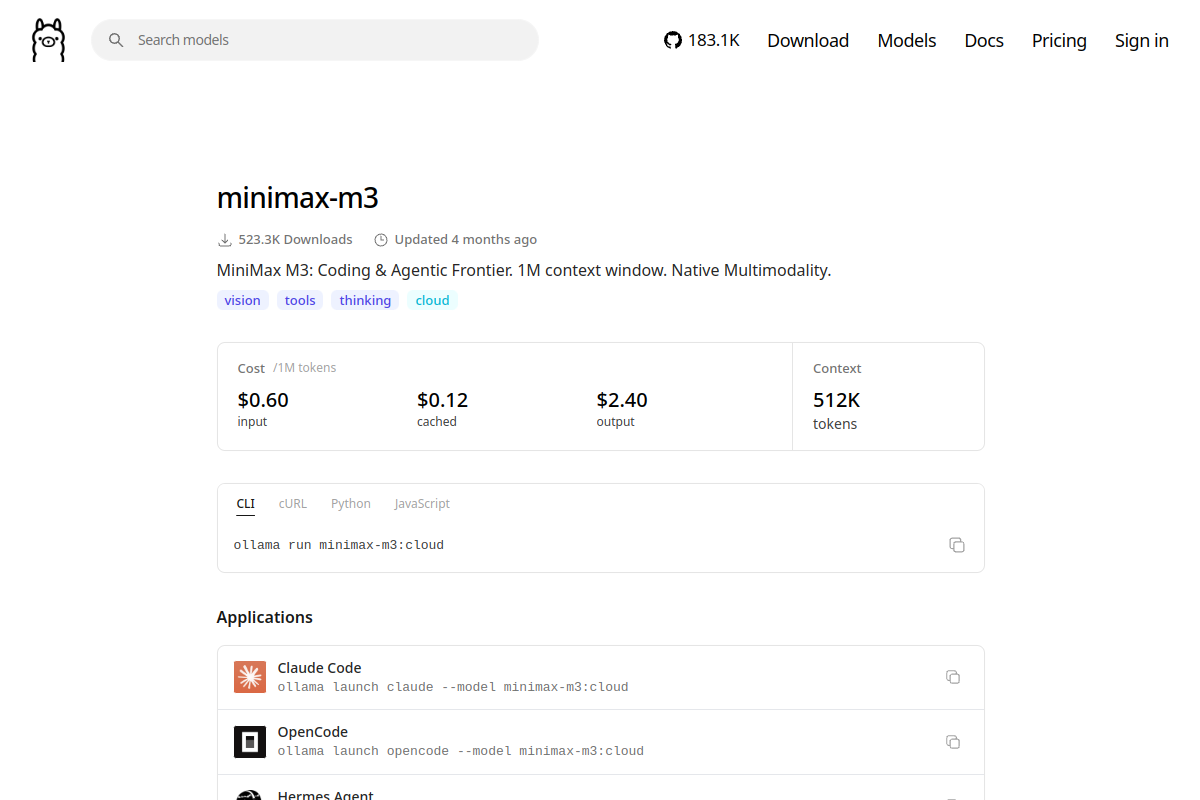The image size is (1200, 800).
Task: Click the 512K context value
Action: 837,400
